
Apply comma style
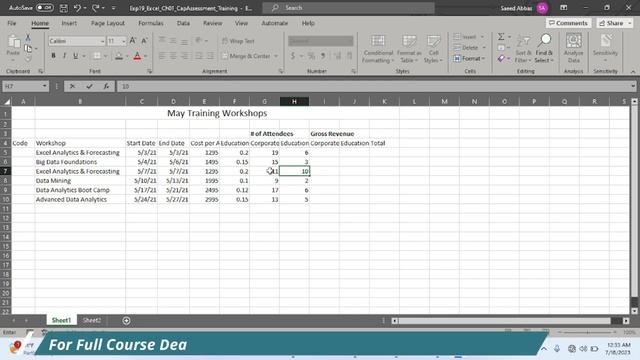(x=323, y=56)
